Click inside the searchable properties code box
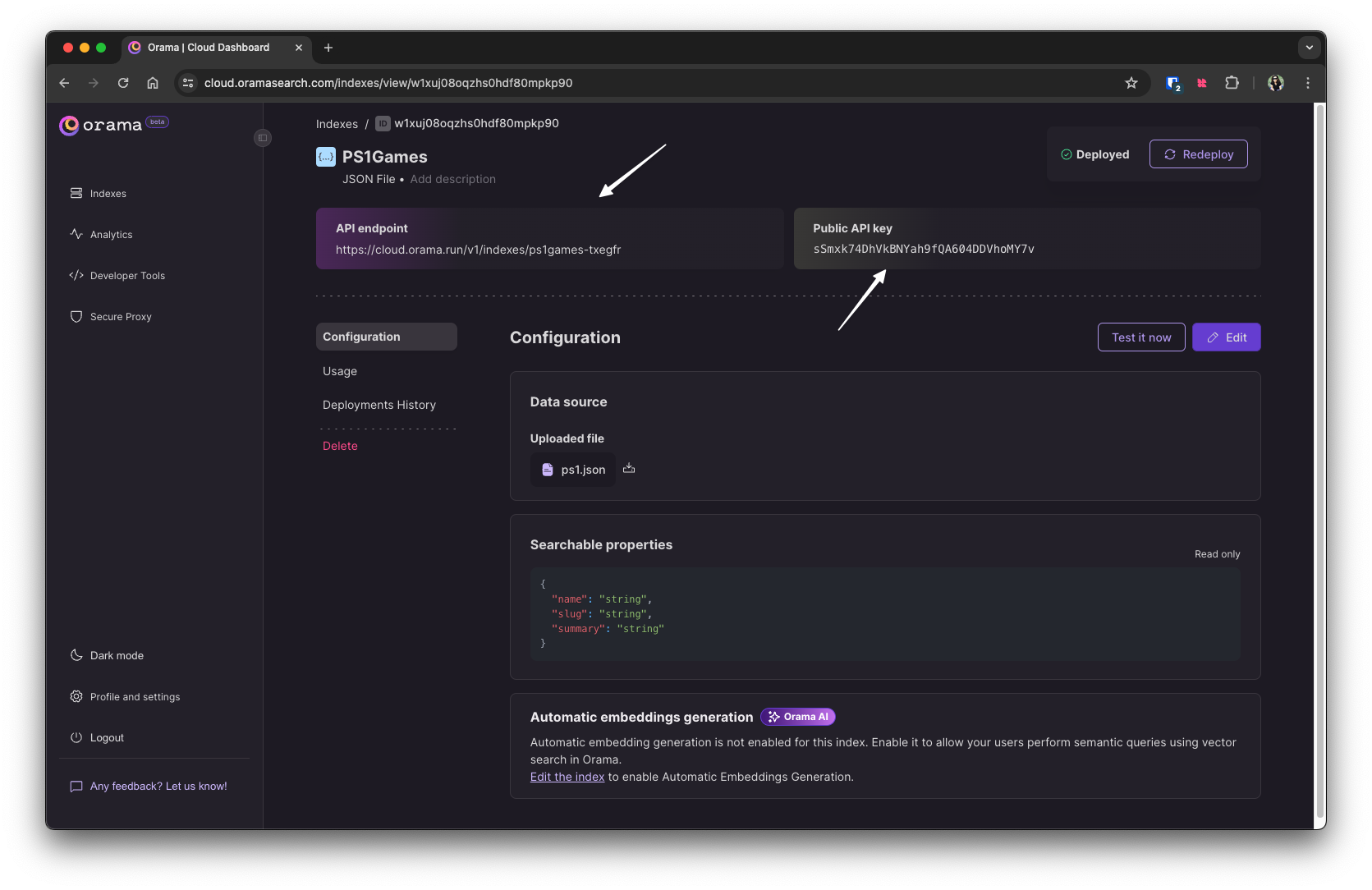This screenshot has height=890, width=1372. (885, 613)
